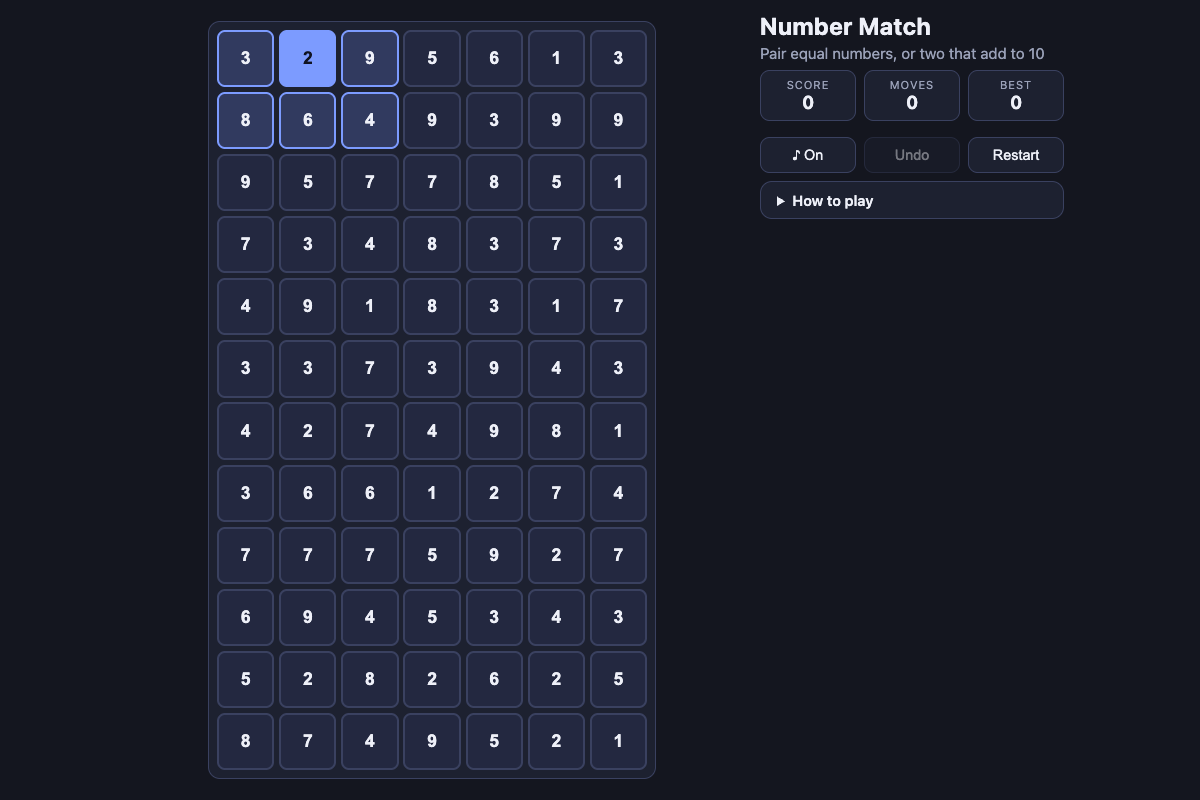The height and width of the screenshot is (800, 1200).
Task: Select the 9 tile in the first row
Action: tap(370, 58)
